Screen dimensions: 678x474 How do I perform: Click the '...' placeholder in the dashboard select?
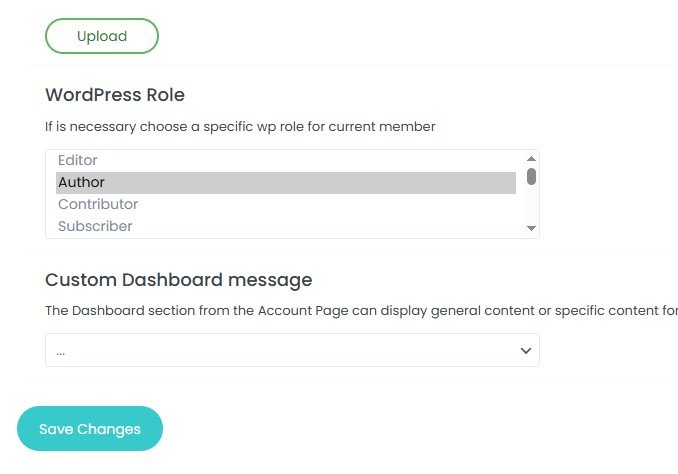pos(61,352)
